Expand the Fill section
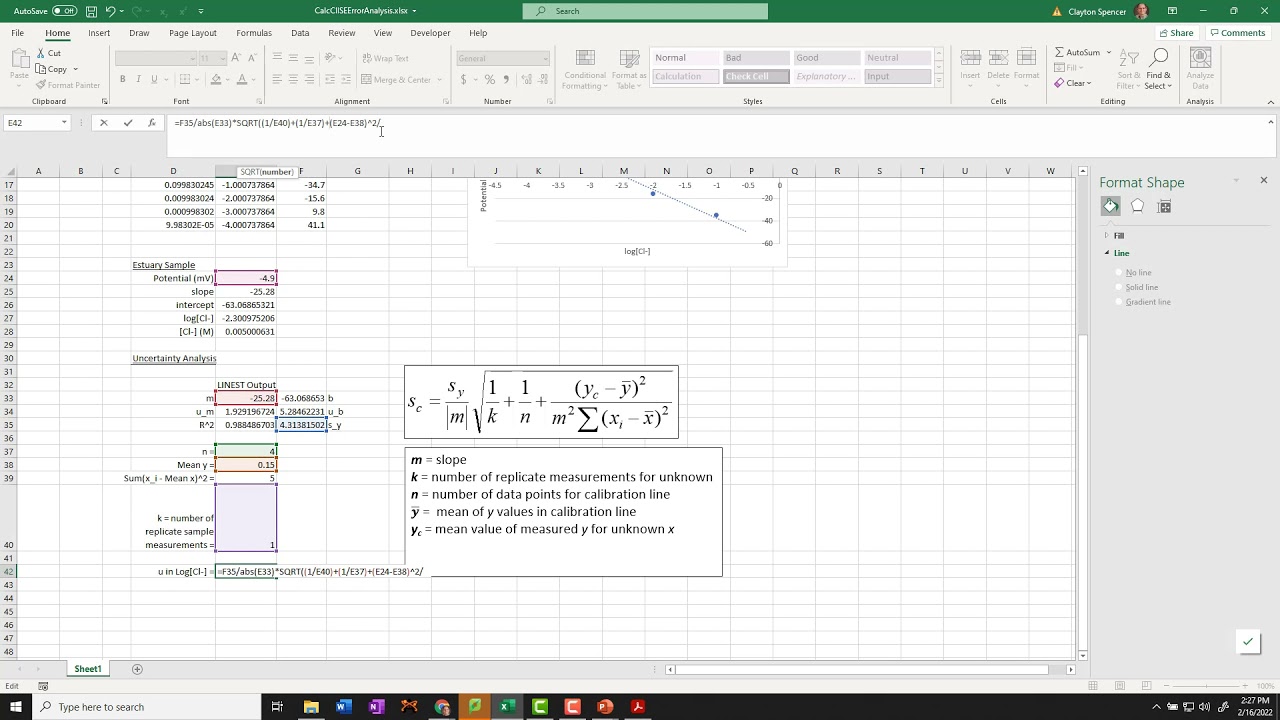 click(1114, 236)
